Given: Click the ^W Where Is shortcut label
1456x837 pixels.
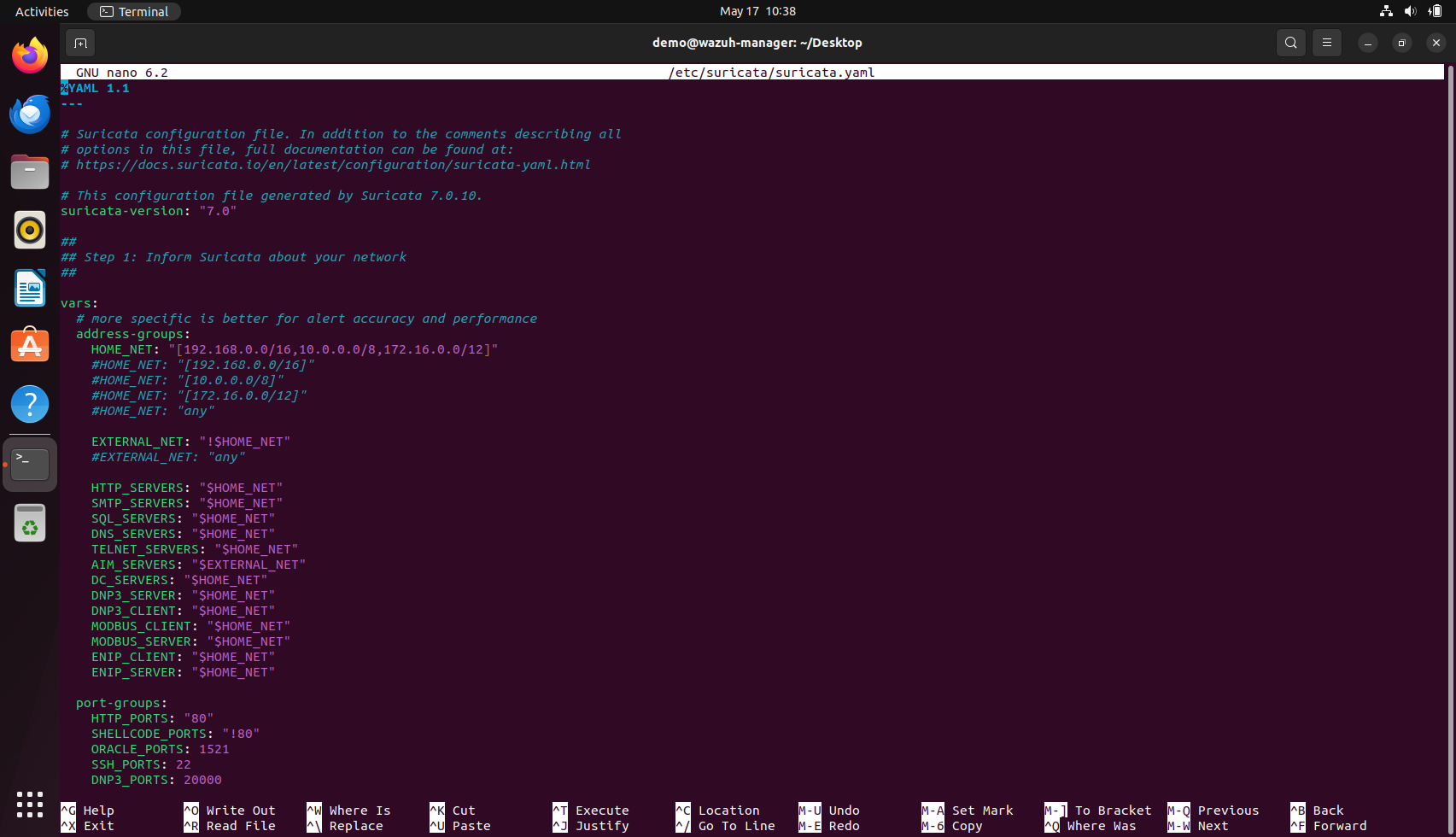Looking at the screenshot, I should 348,811.
